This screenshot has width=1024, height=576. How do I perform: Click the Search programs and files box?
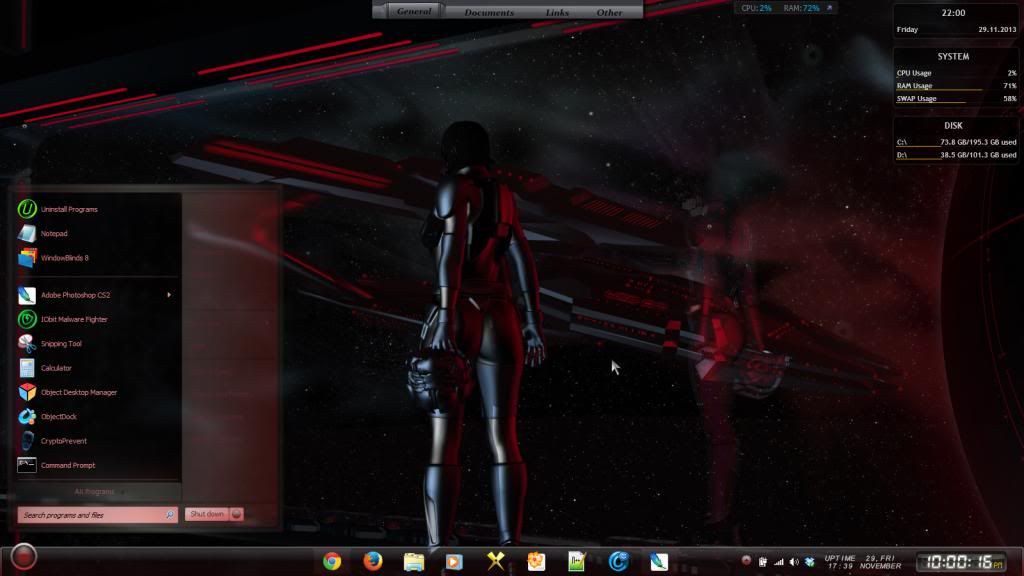coord(97,515)
